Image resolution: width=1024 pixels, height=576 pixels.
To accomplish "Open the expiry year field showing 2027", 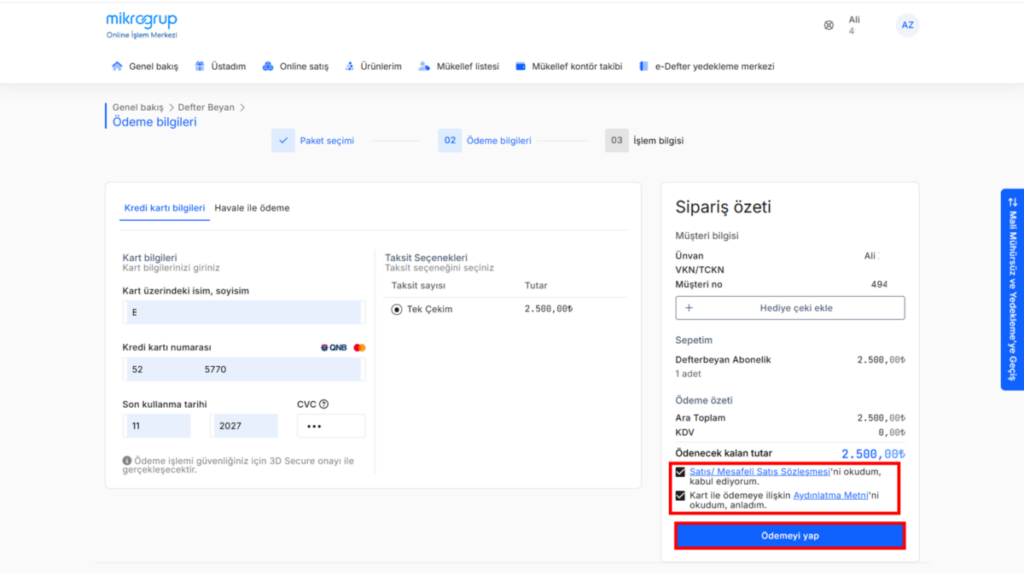I will tap(244, 426).
